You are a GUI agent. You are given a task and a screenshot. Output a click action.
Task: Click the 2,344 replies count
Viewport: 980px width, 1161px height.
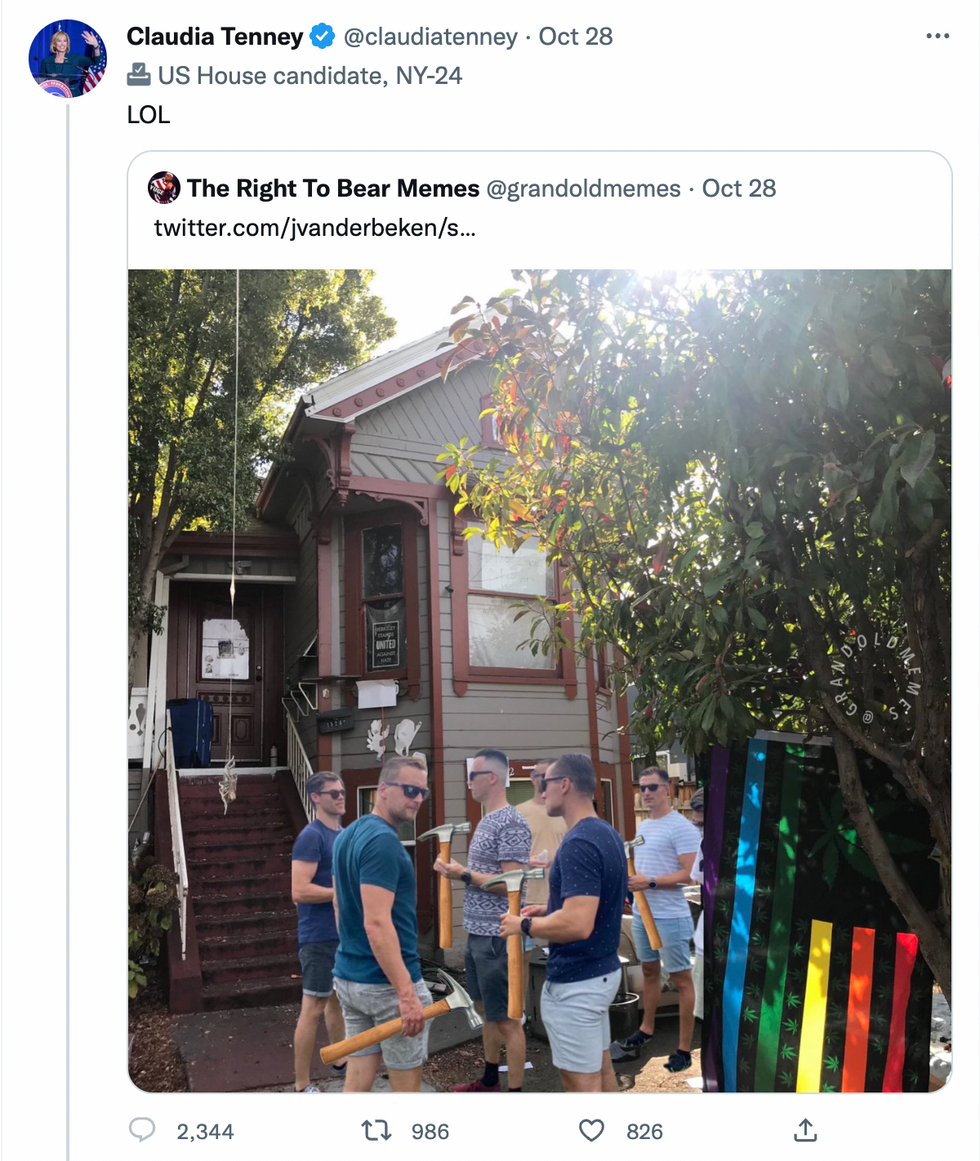pyautogui.click(x=205, y=1131)
